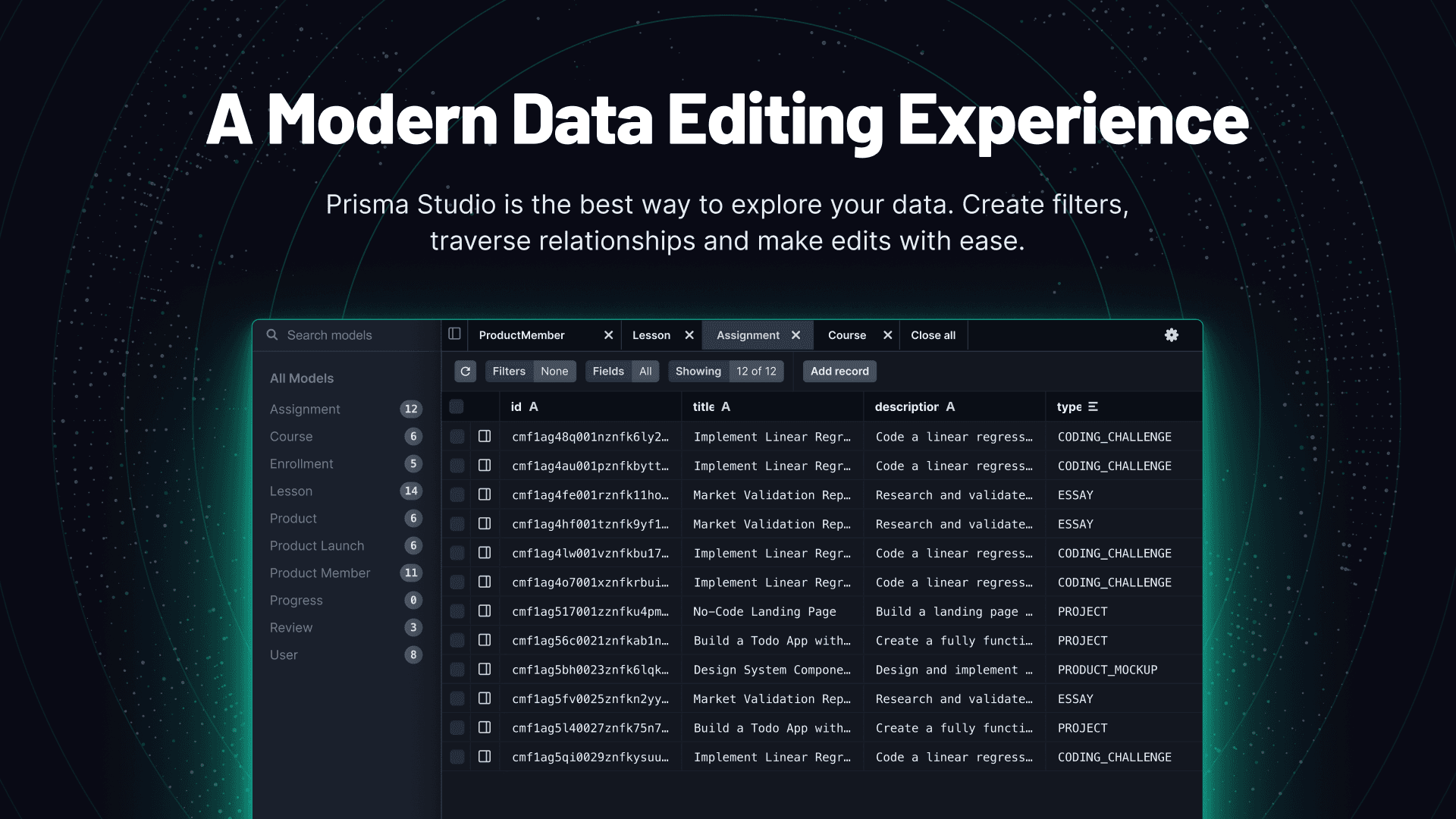Open the Showing 12 of 12 dropdown
The image size is (1456, 819).
click(726, 371)
